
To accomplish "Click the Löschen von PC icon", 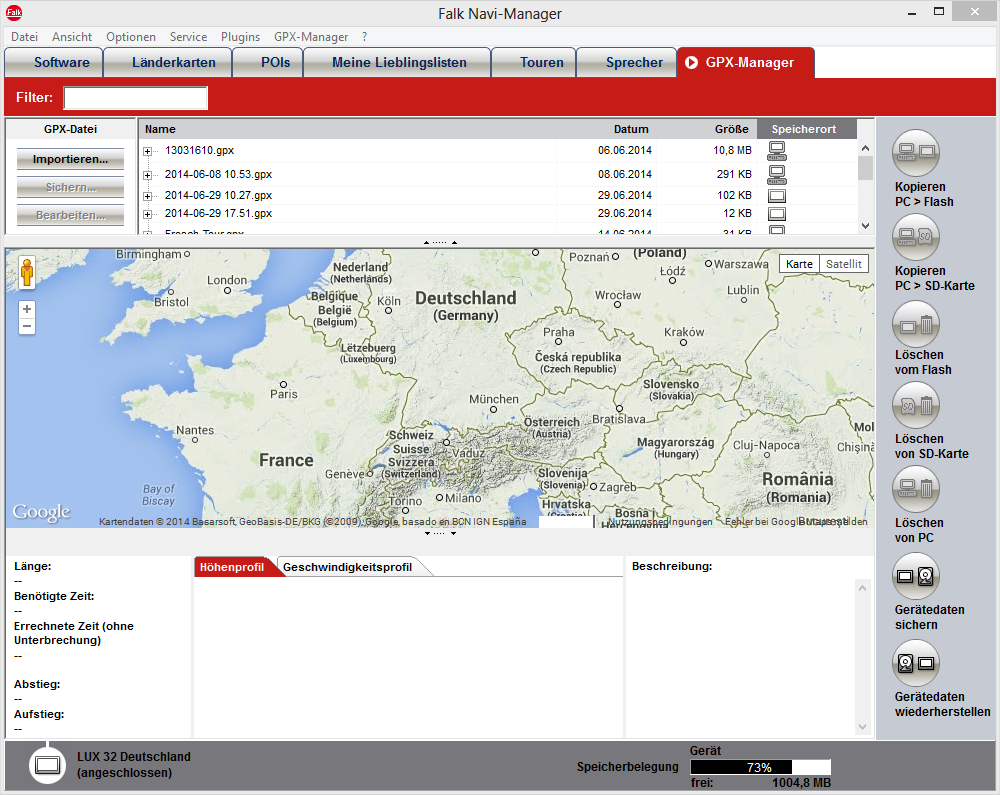I will (915, 489).
